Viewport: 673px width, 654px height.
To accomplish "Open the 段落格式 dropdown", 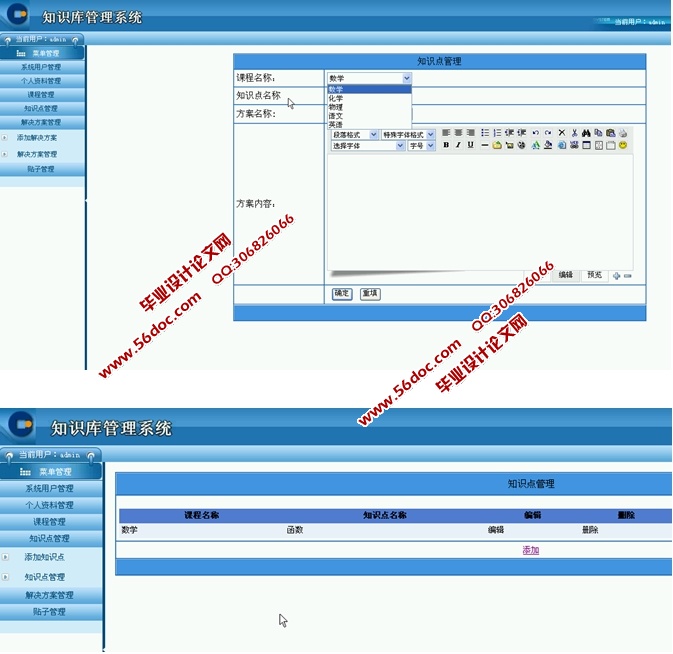I will point(355,134).
